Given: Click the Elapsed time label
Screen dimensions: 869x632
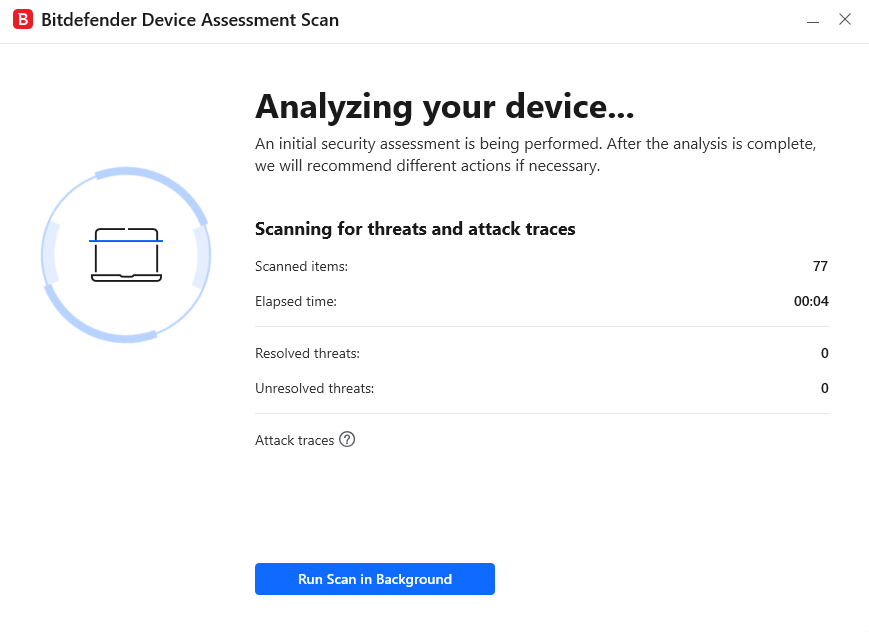Looking at the screenshot, I should pos(296,301).
